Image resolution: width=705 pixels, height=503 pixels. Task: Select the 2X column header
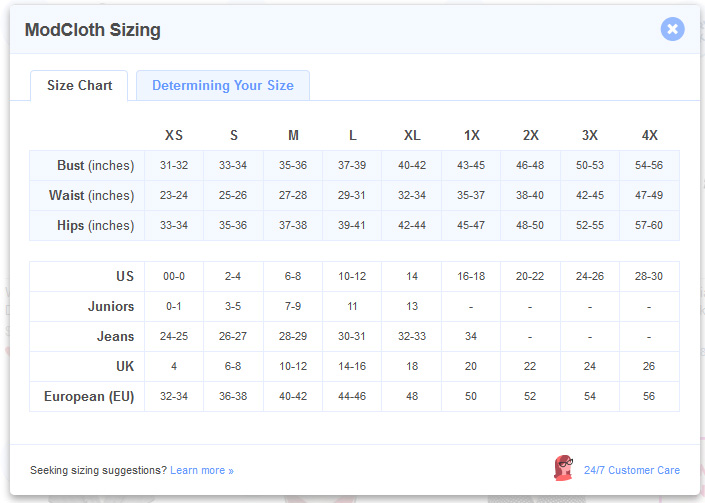click(x=531, y=135)
